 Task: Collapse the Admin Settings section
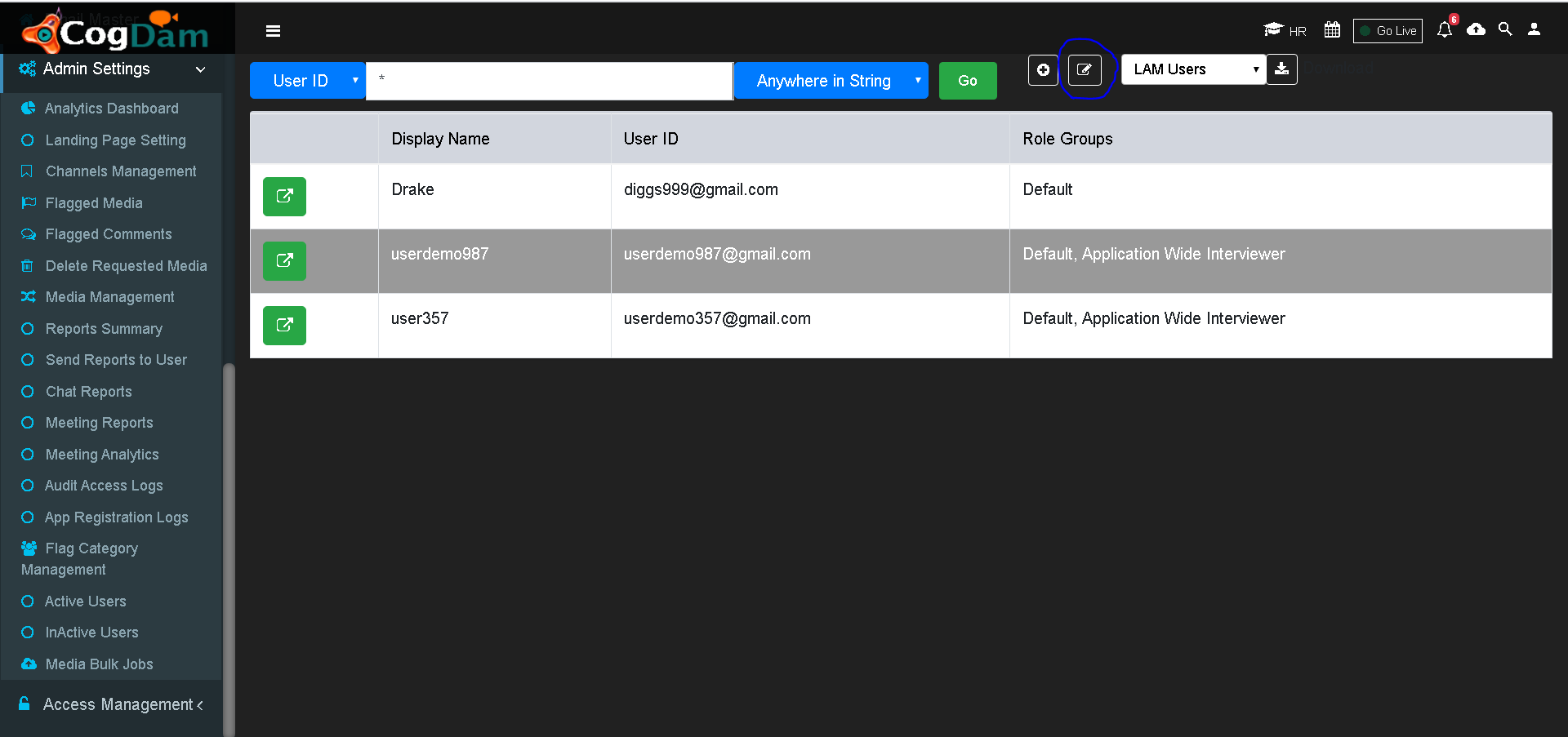(112, 69)
